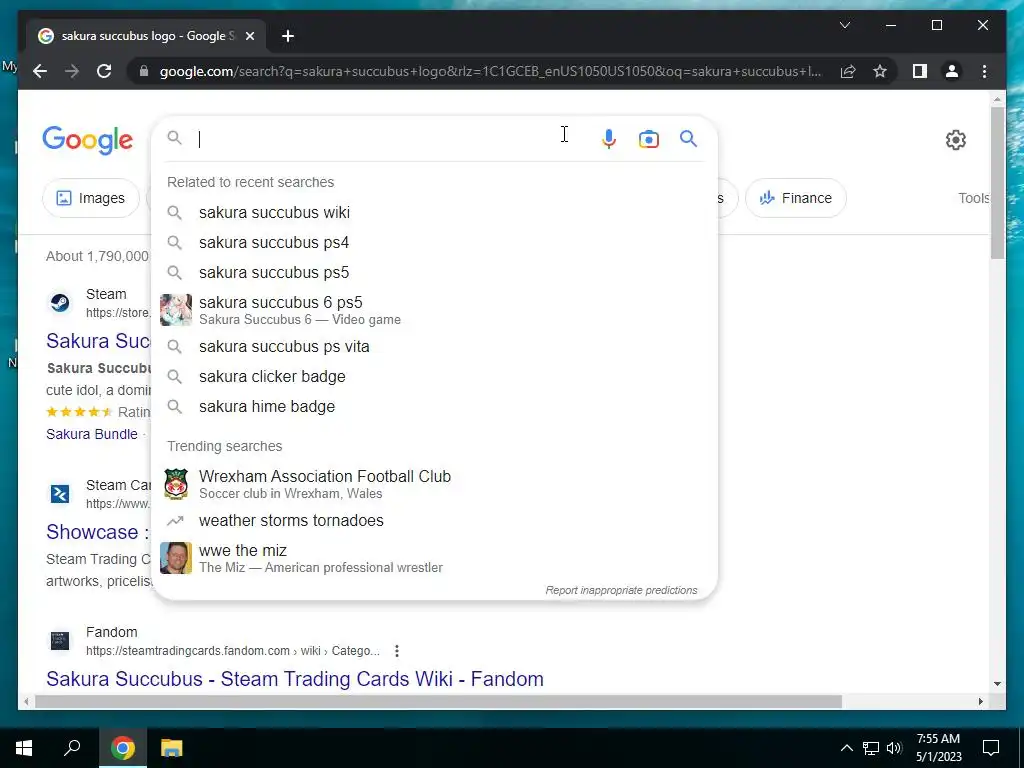This screenshot has width=1024, height=768.
Task: View site information lock icon
Action: (x=144, y=71)
